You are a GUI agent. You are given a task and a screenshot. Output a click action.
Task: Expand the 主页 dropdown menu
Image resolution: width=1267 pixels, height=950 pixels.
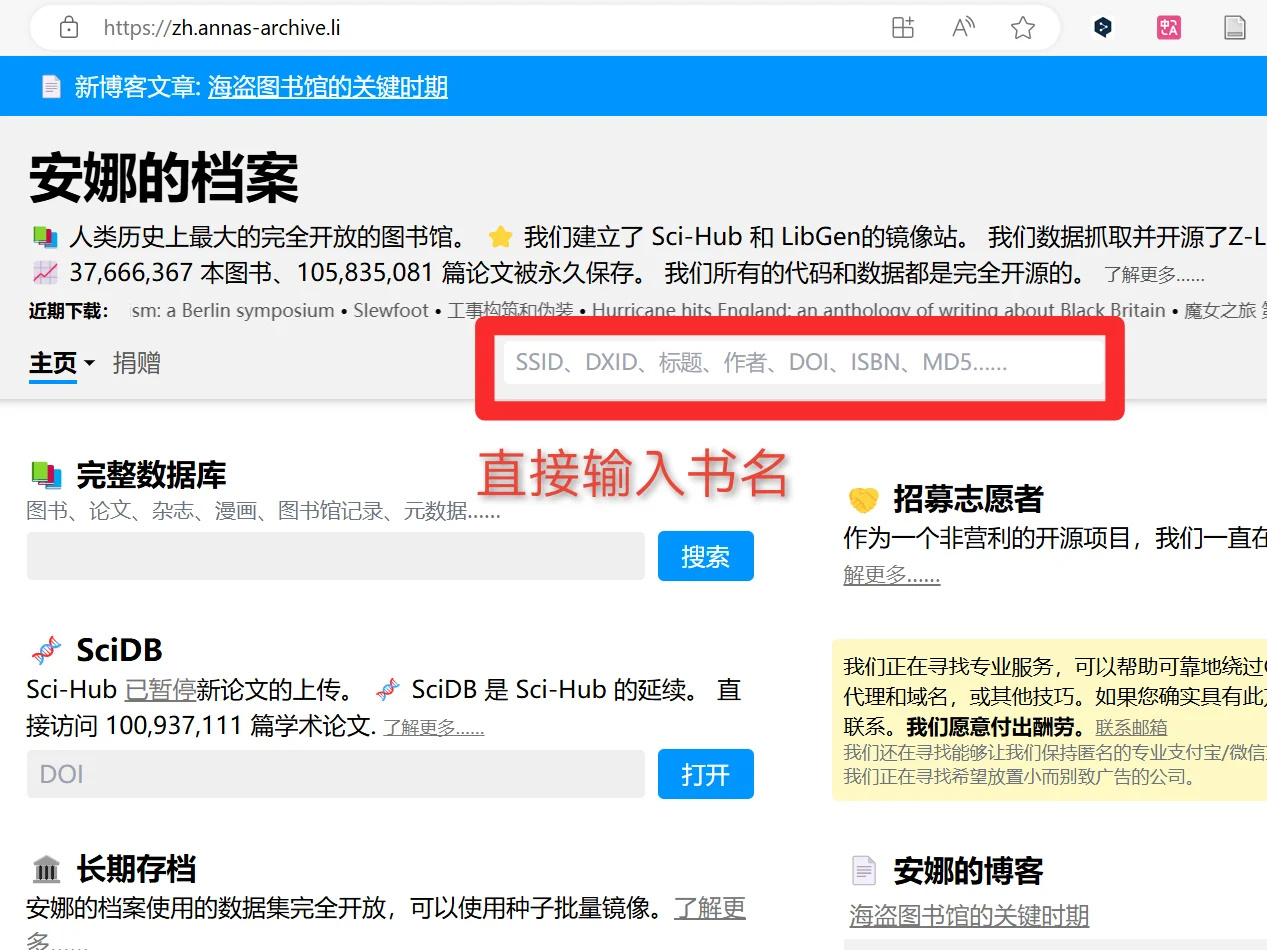pos(61,363)
